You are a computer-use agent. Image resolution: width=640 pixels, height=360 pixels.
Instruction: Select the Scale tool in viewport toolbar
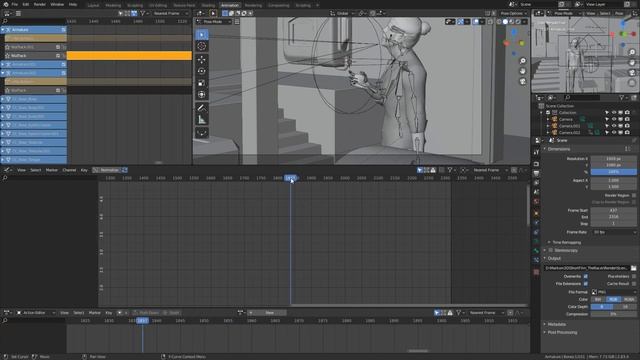pos(202,83)
